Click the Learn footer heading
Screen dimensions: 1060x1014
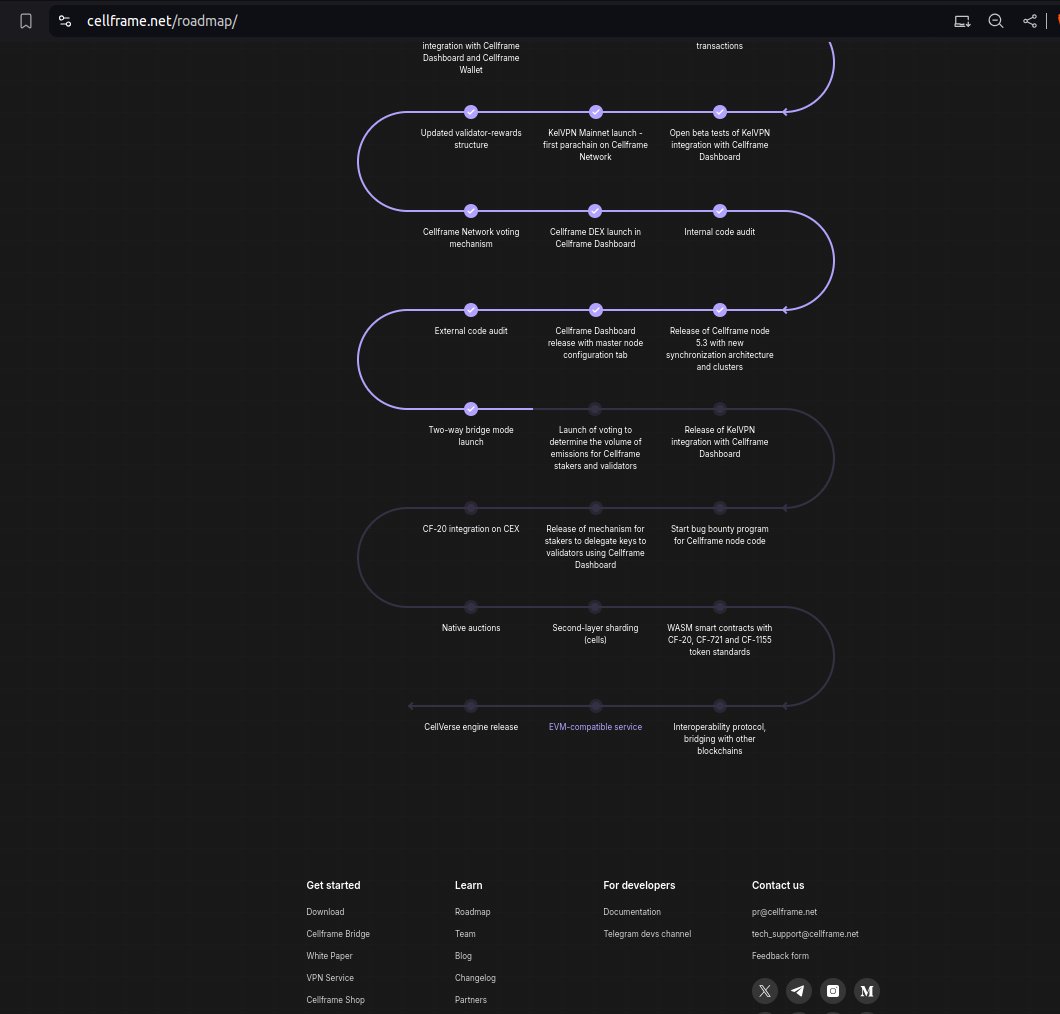point(468,885)
